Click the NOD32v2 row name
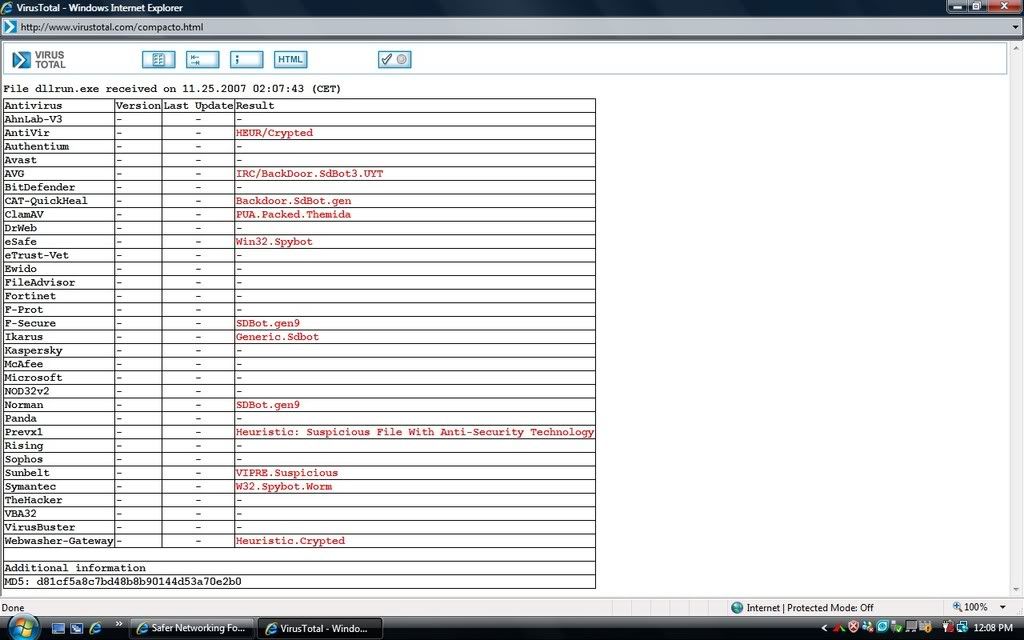This screenshot has height=640, width=1024. [x=27, y=391]
